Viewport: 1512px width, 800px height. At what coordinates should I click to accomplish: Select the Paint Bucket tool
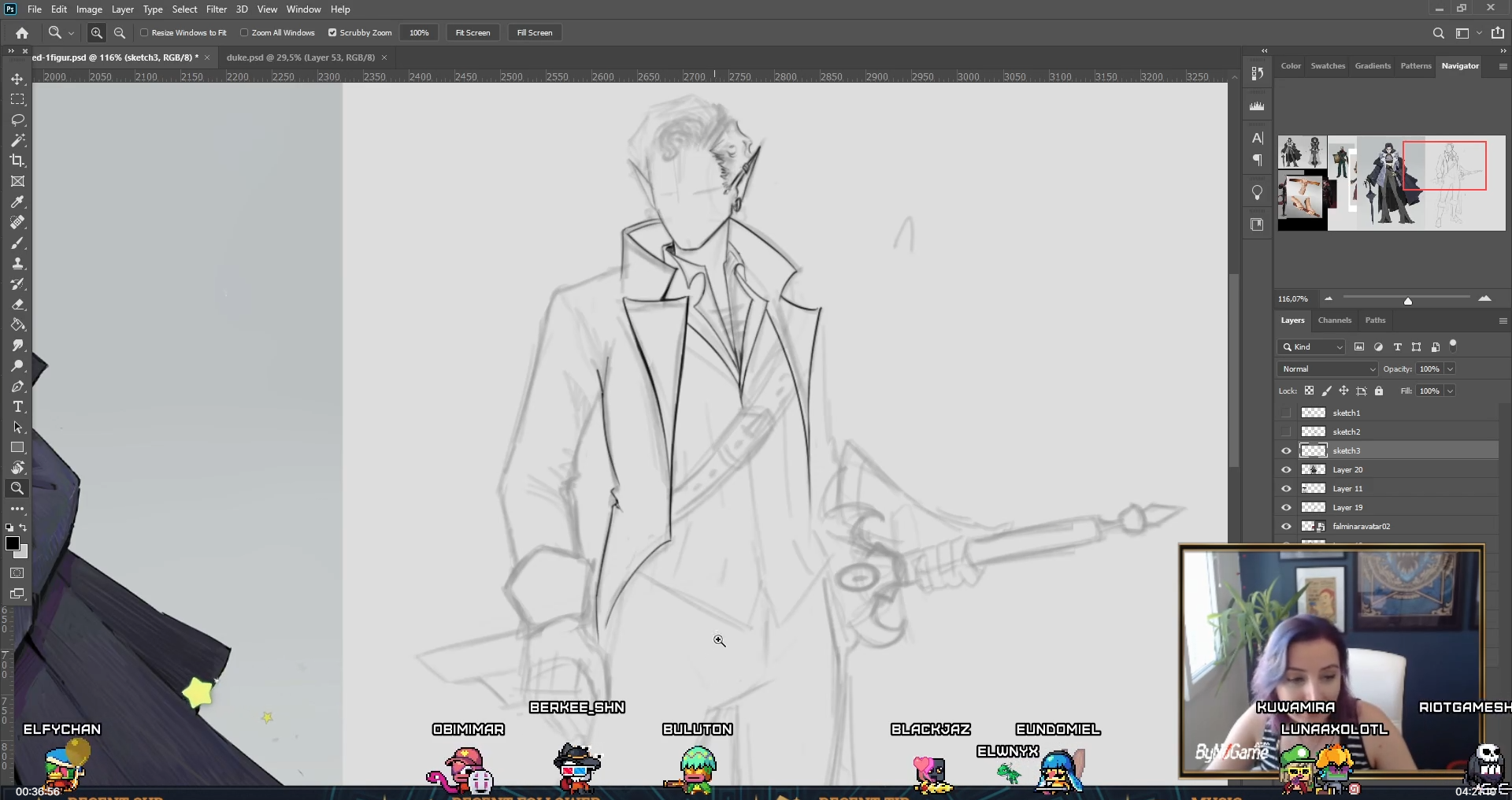coord(17,324)
